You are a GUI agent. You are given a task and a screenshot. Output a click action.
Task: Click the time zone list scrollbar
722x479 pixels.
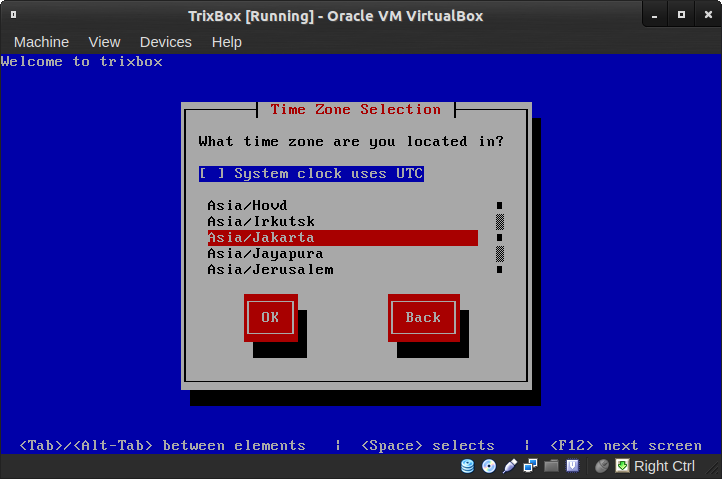click(x=500, y=238)
